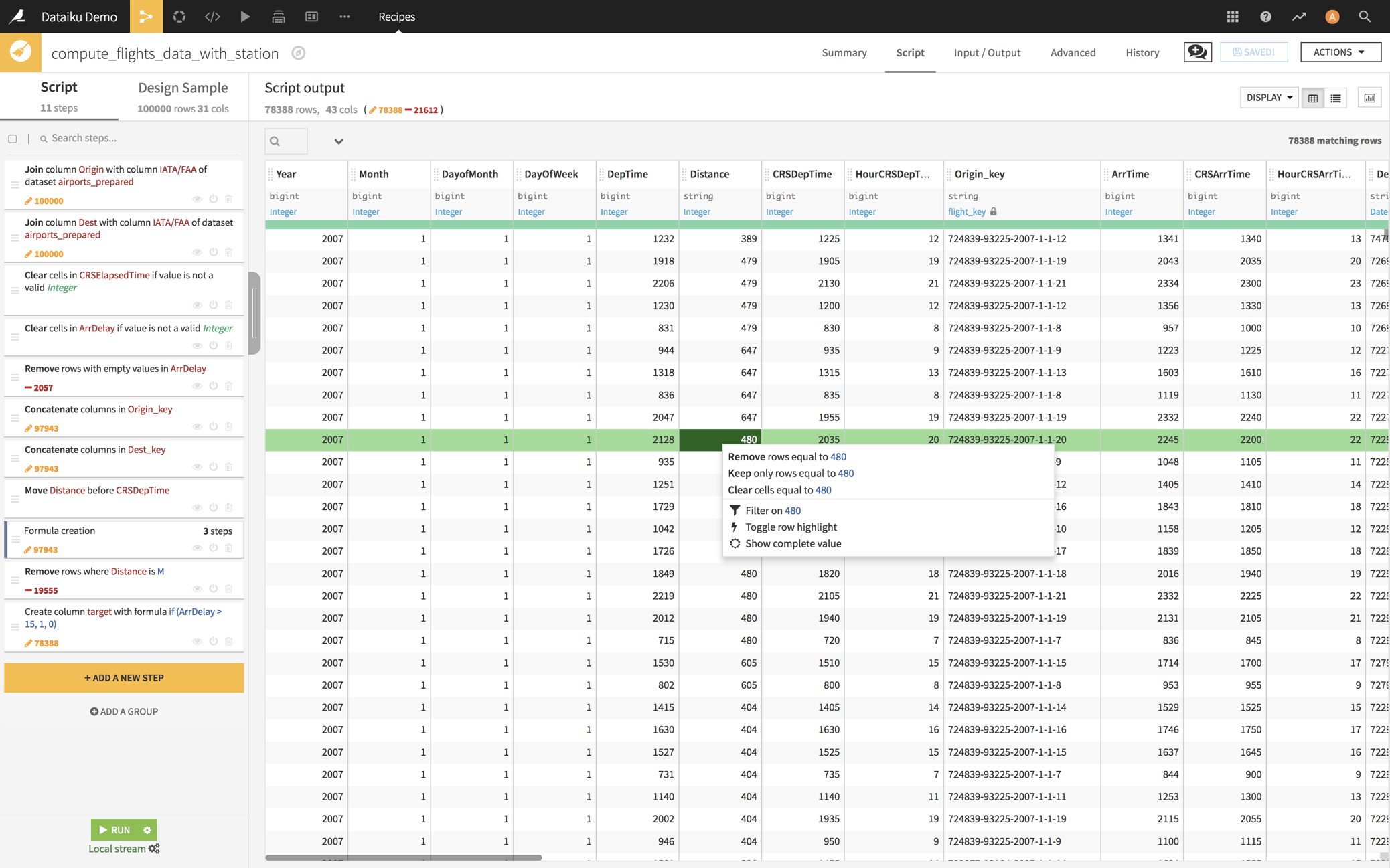Open help with the question mark icon

[1265, 16]
